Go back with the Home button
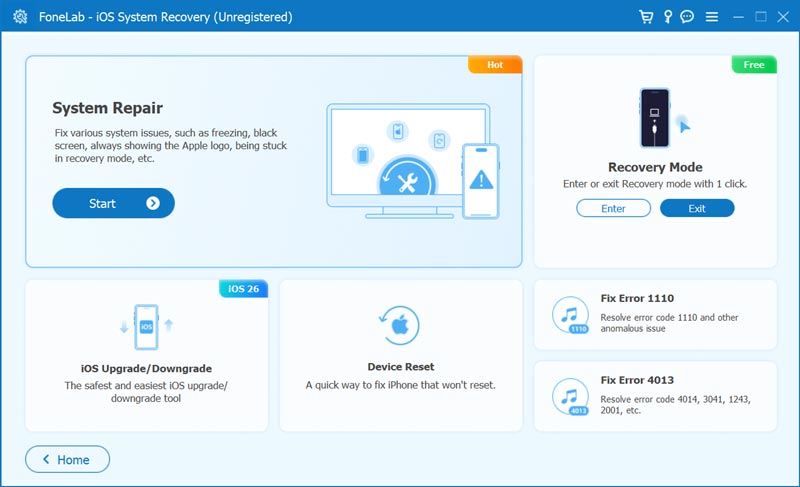Image resolution: width=800 pixels, height=487 pixels. [x=67, y=459]
